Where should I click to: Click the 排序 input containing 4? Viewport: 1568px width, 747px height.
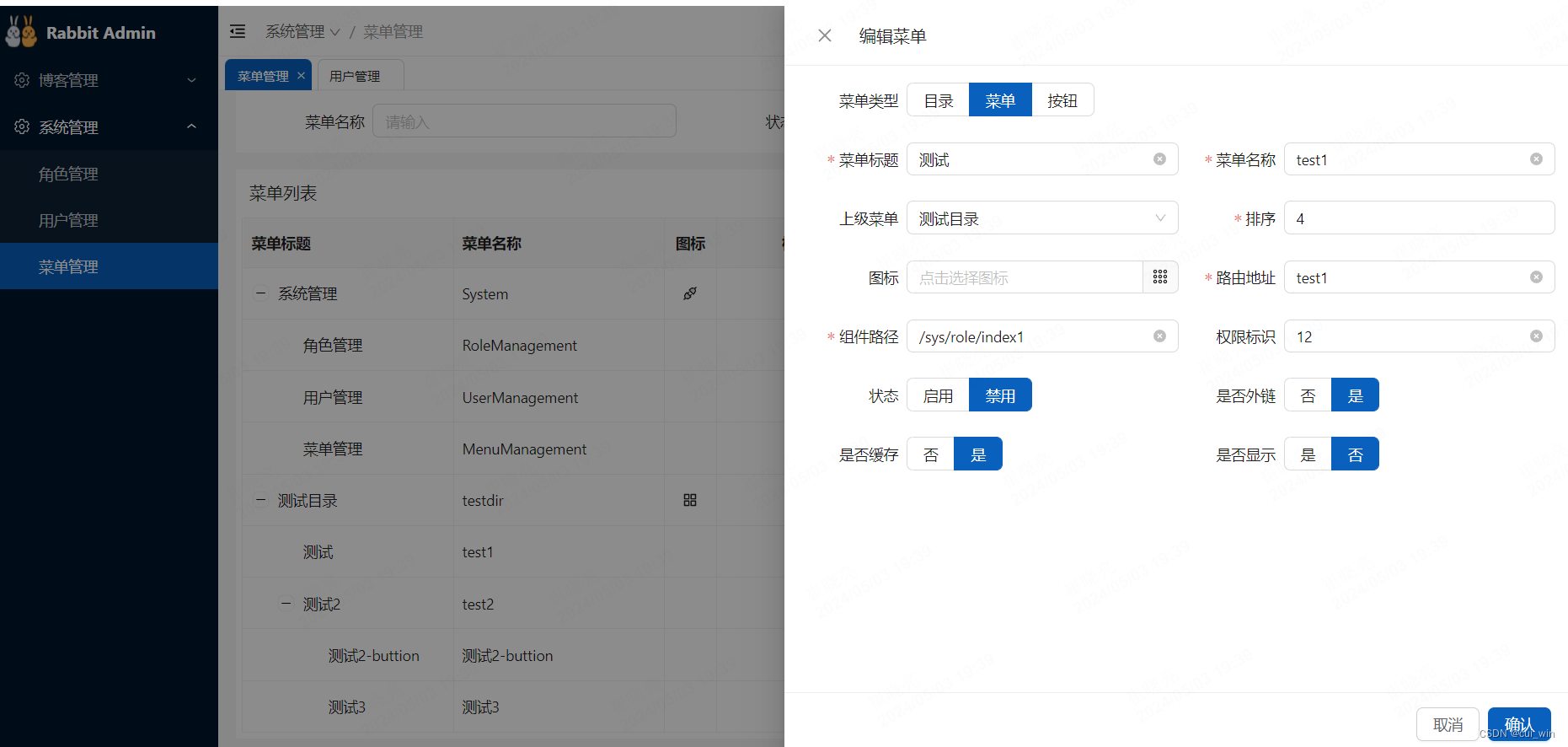tap(1419, 218)
